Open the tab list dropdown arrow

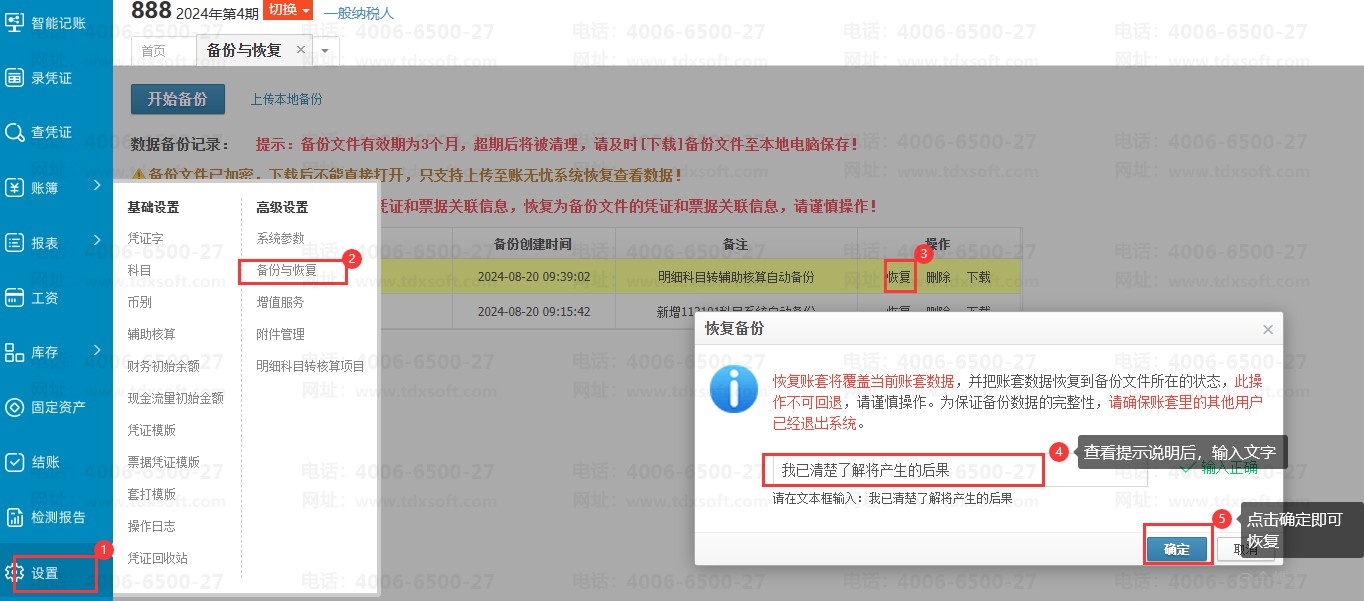coord(326,50)
